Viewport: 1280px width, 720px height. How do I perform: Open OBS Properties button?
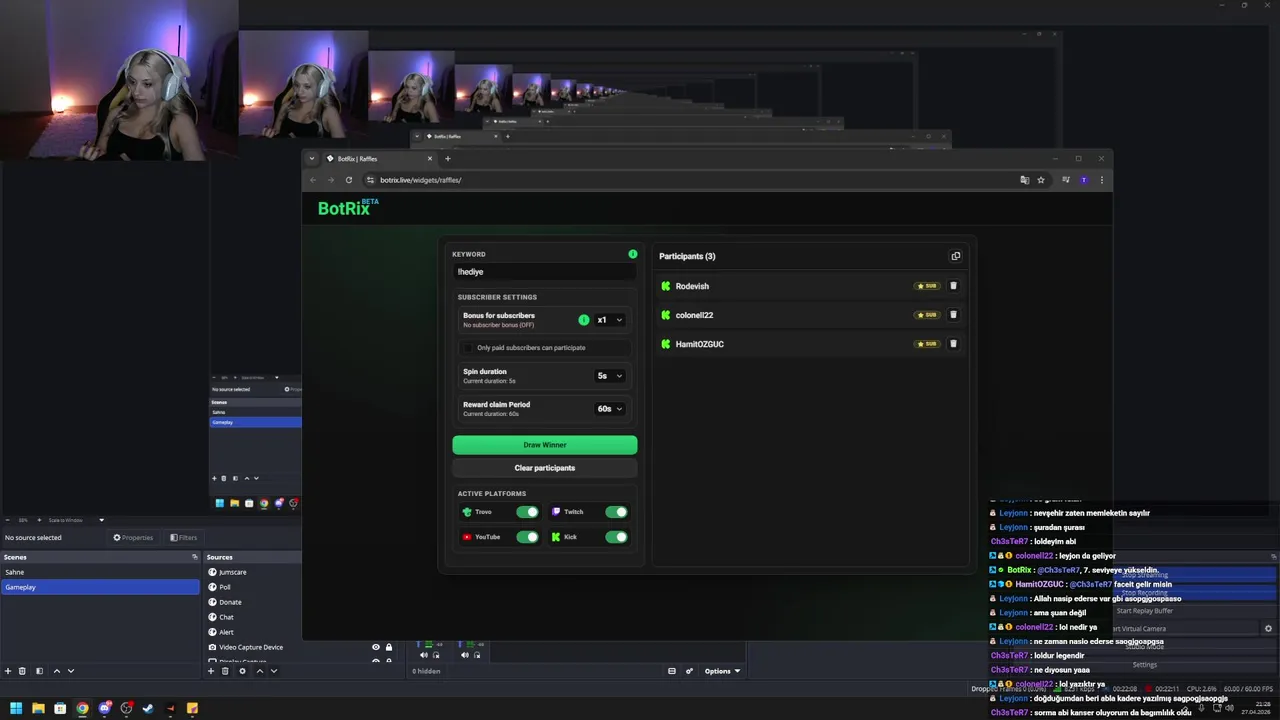tap(133, 538)
